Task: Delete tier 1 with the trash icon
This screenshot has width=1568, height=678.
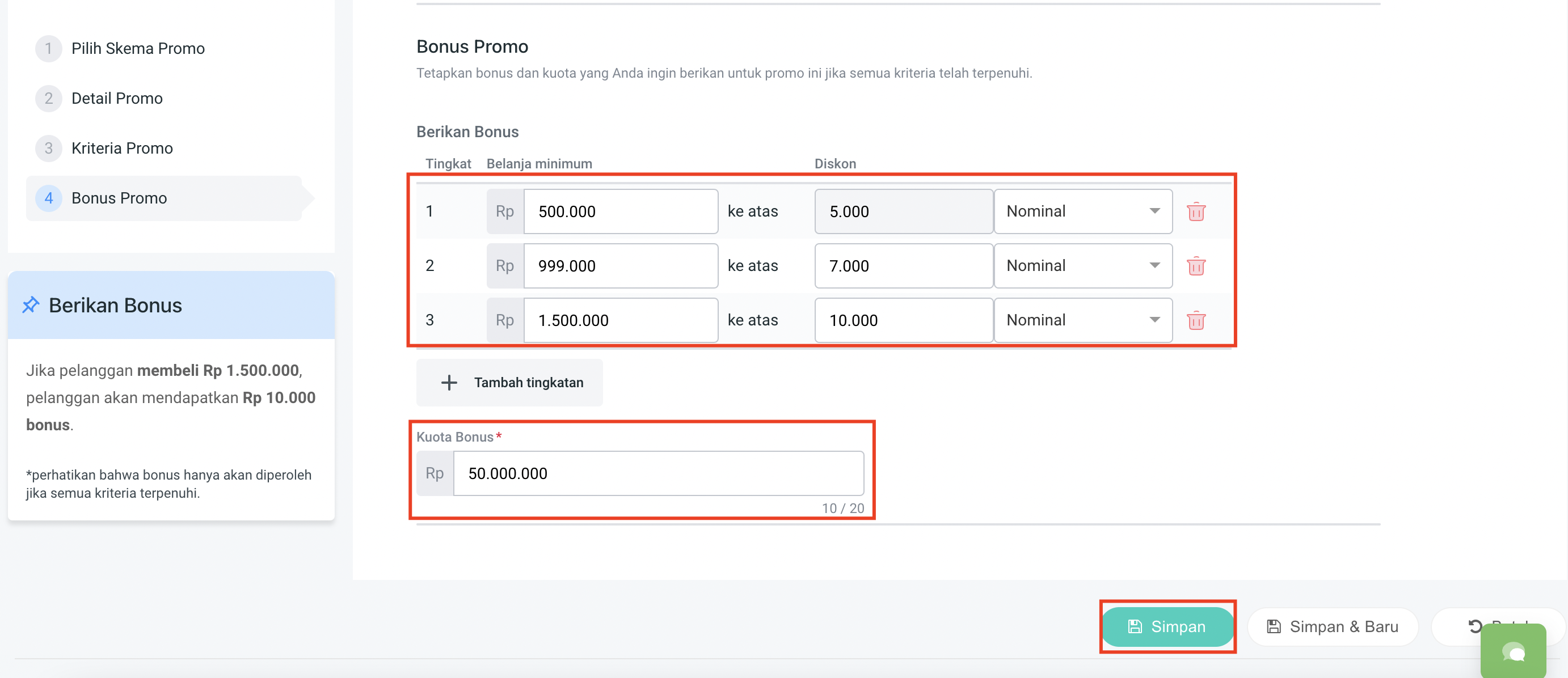Action: [x=1195, y=211]
